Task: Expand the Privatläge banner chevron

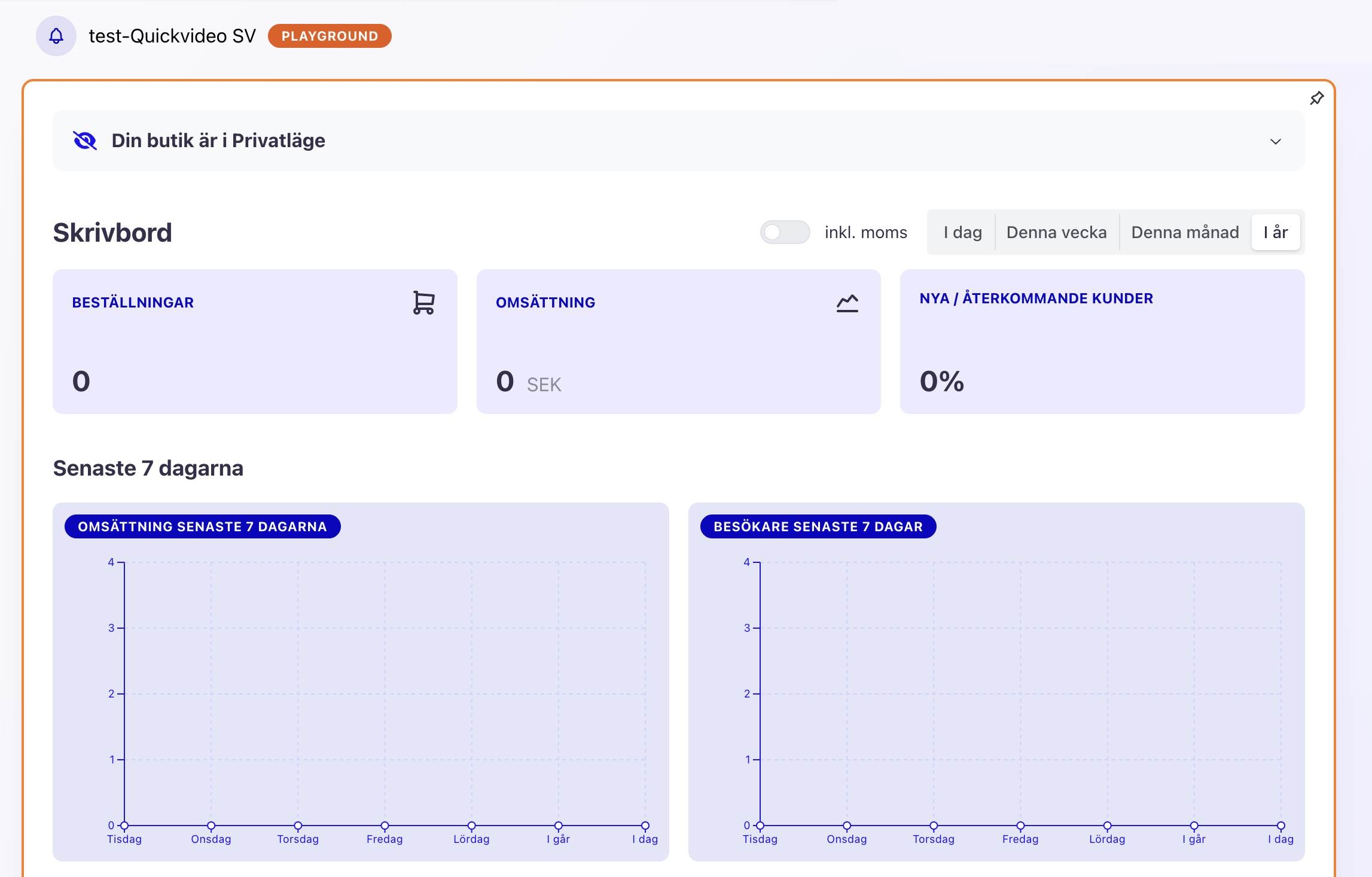Action: coord(1275,142)
